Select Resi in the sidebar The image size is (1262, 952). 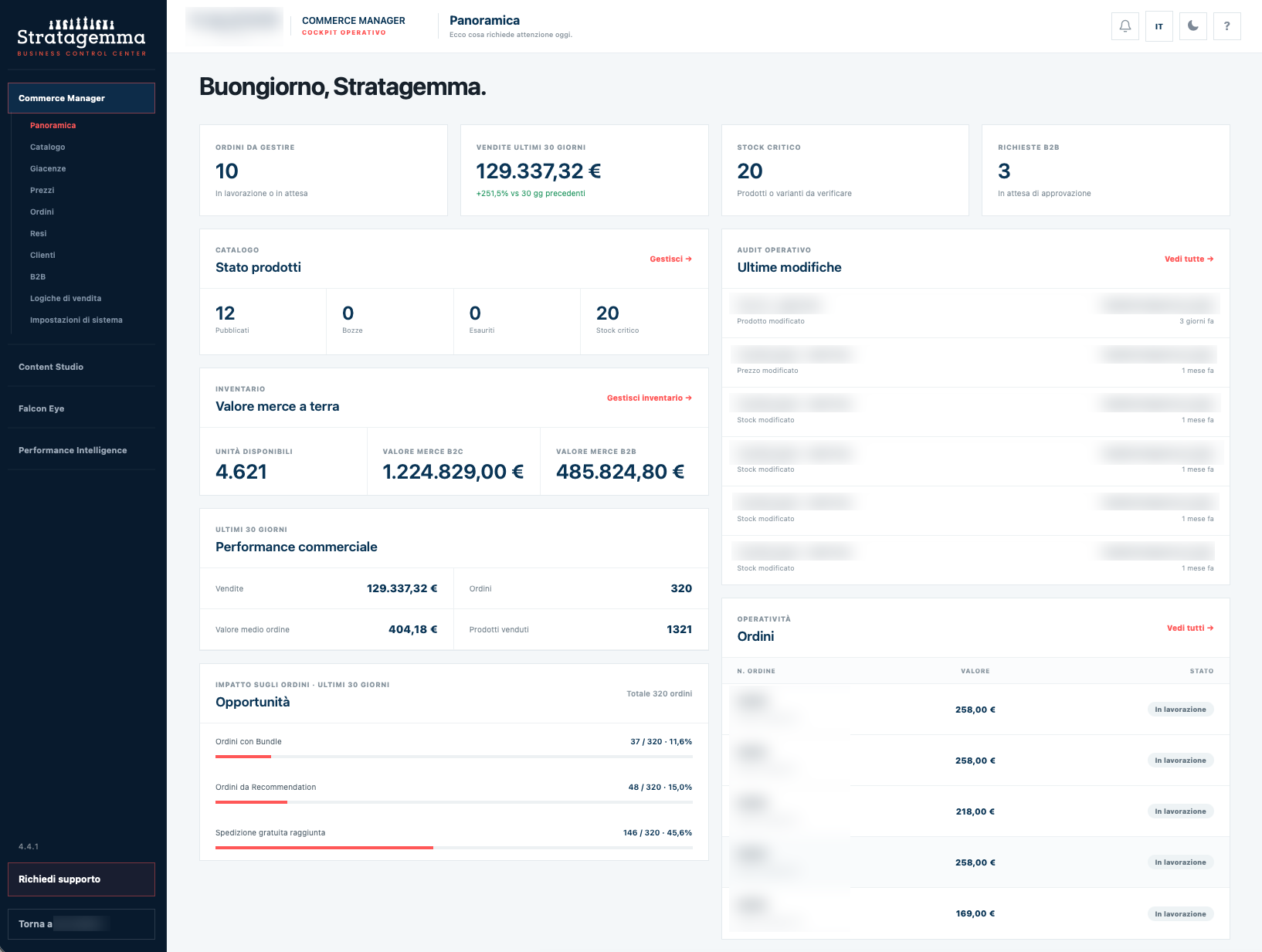(x=38, y=233)
